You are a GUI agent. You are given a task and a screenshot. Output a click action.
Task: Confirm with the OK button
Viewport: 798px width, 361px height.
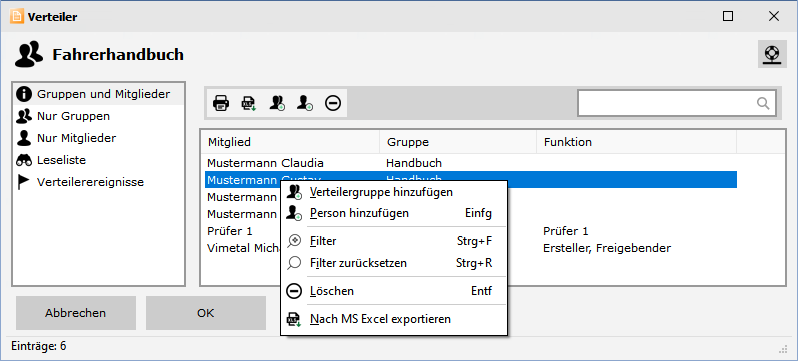point(206,313)
